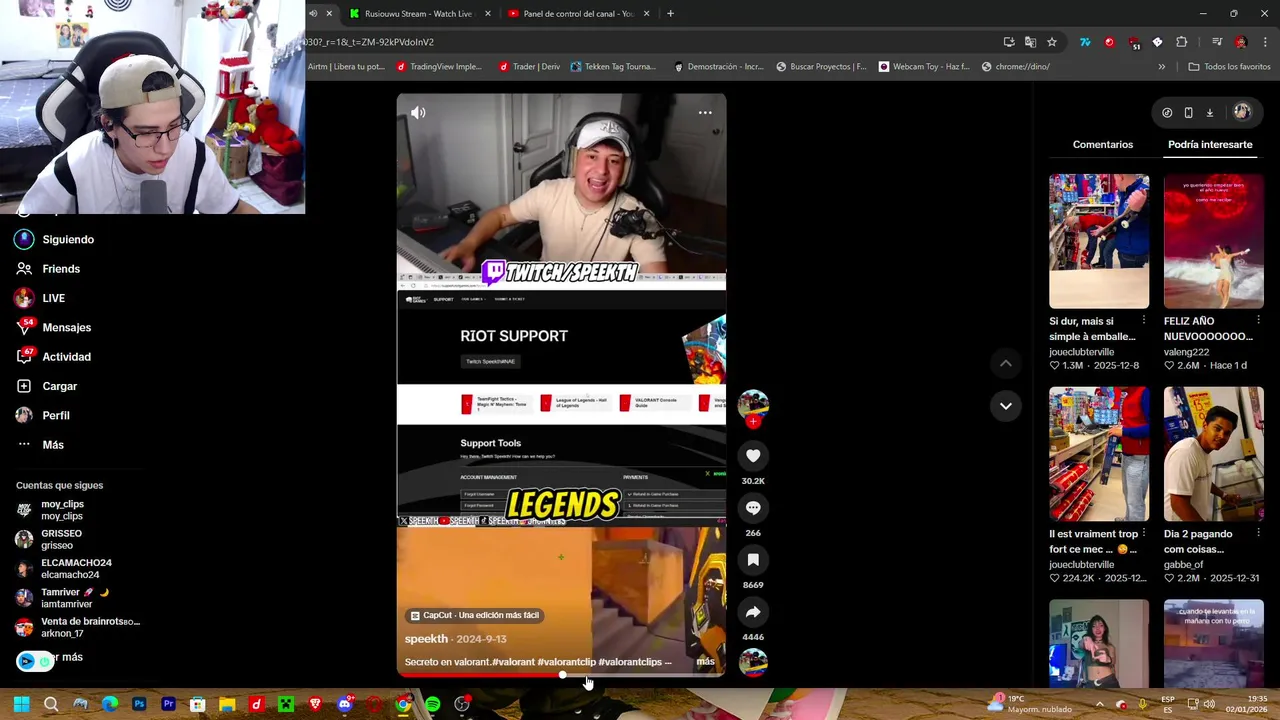The height and width of the screenshot is (720, 1280).
Task: Open the Todos los favoritos folder
Action: [1229, 67]
